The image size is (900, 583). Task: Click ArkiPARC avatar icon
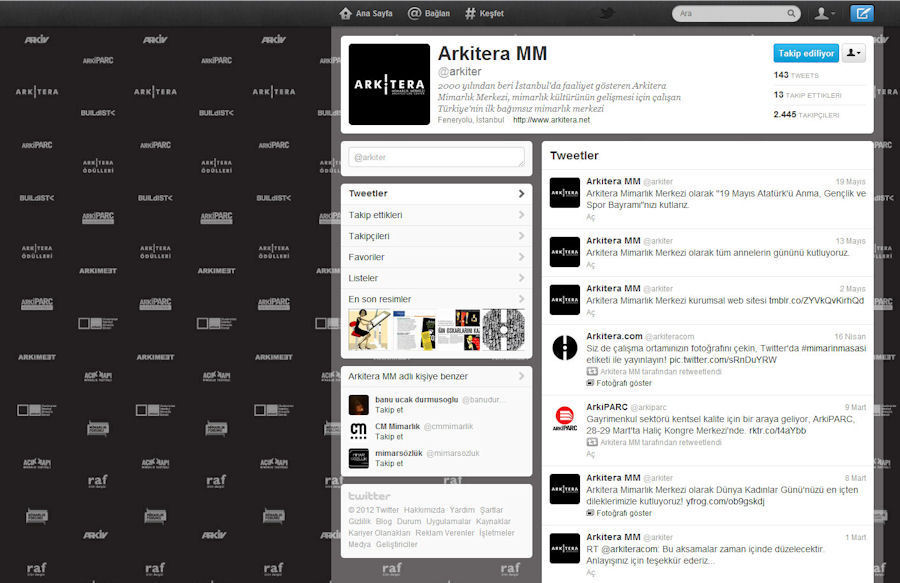point(565,418)
